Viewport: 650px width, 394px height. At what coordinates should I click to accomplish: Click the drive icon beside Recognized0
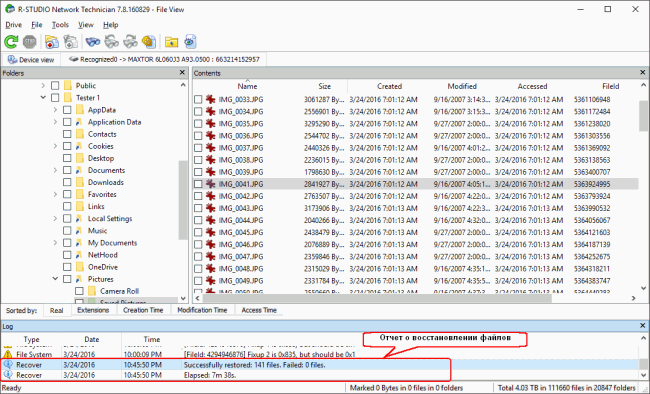(74, 59)
